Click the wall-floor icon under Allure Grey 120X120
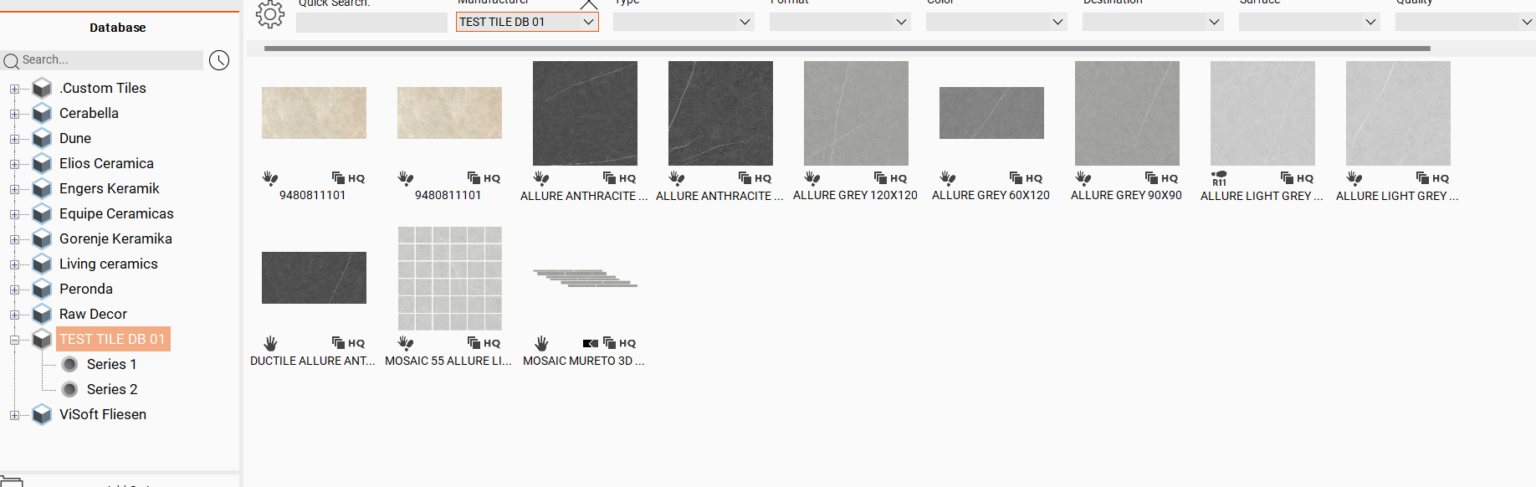1536x487 pixels. [x=812, y=178]
